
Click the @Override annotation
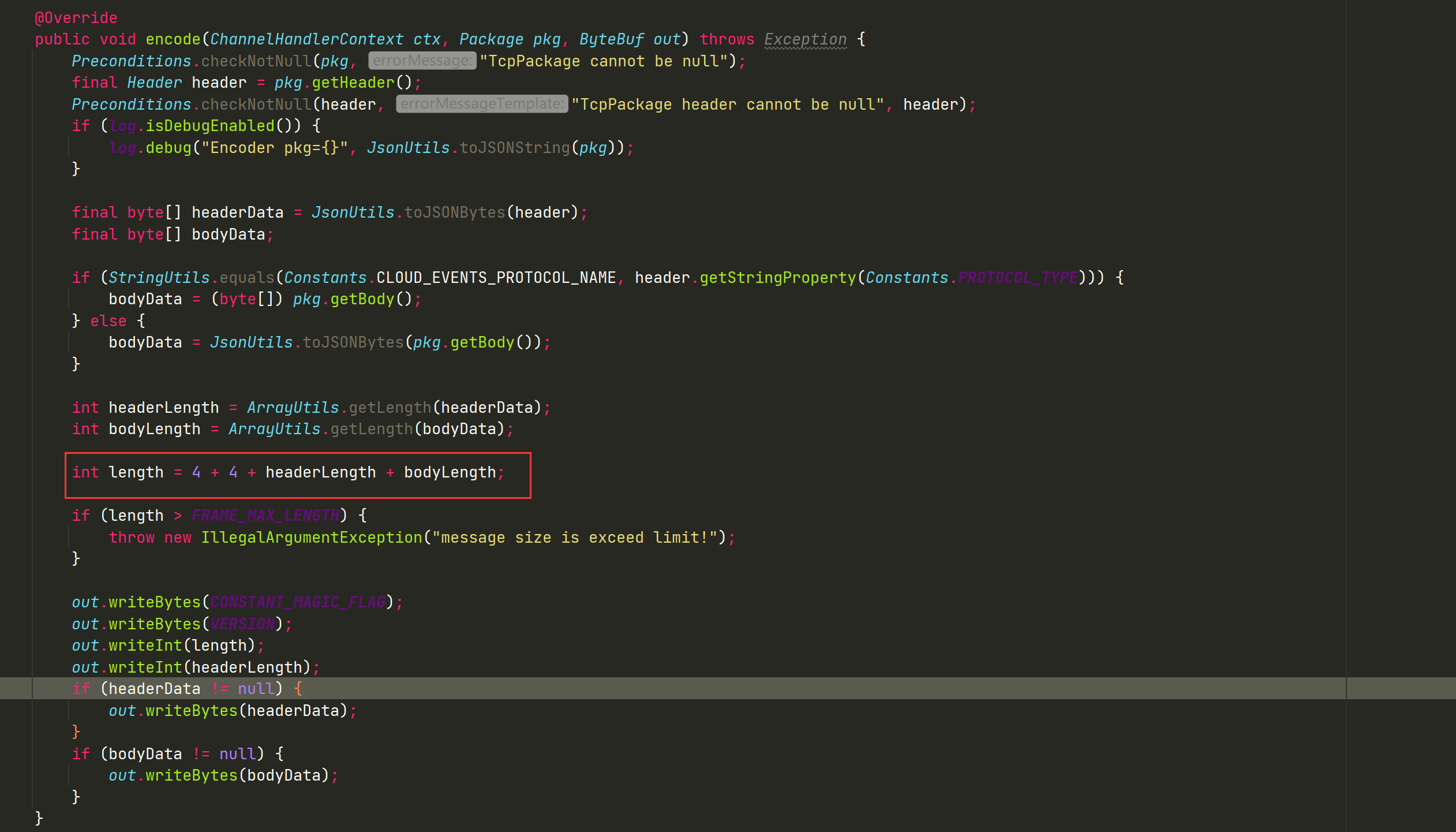[x=76, y=18]
